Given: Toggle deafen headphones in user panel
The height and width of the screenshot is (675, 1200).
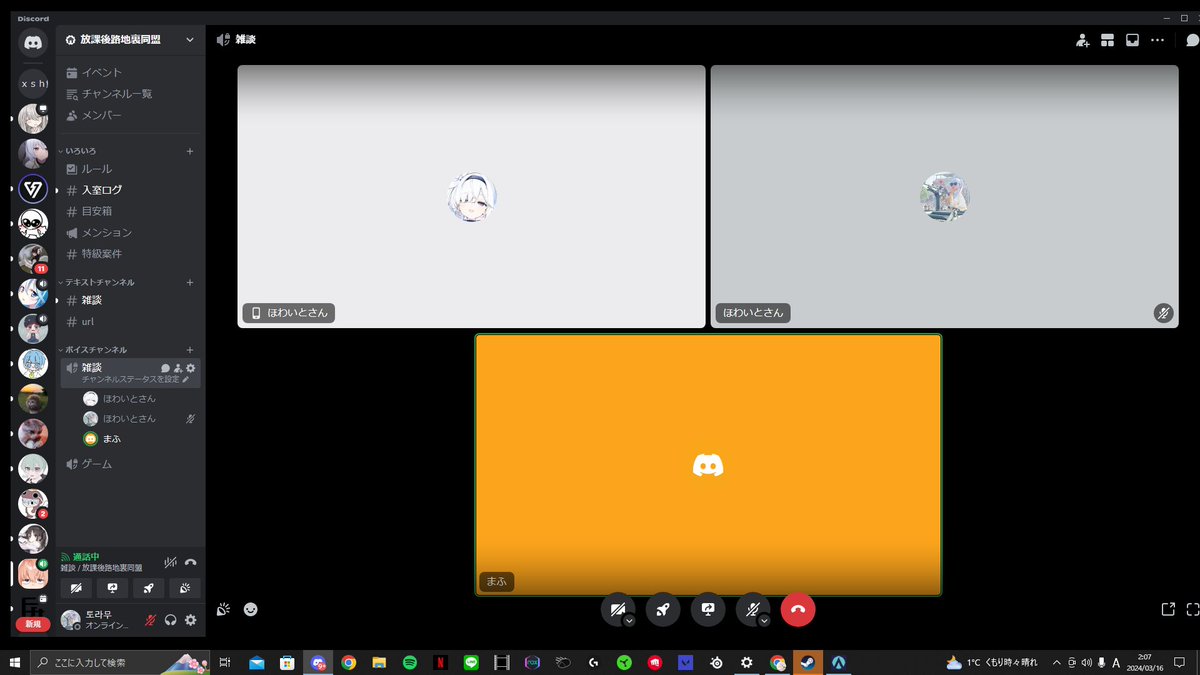Looking at the screenshot, I should click(x=171, y=620).
